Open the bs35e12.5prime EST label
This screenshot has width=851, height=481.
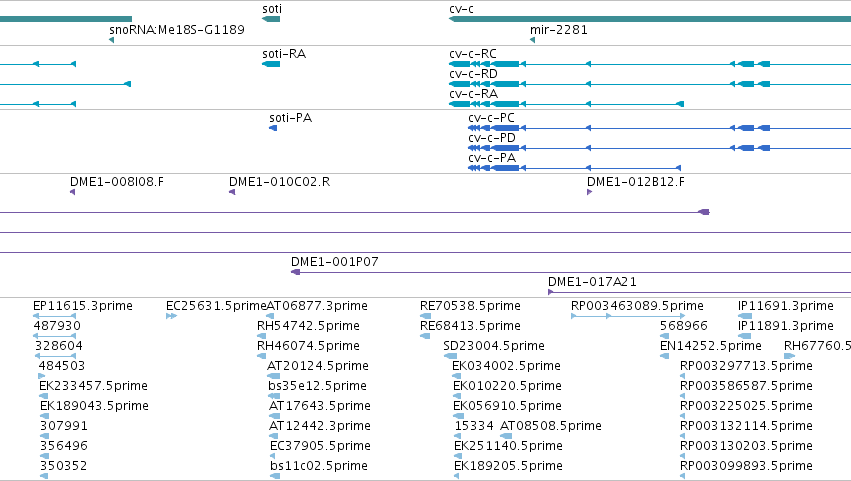(x=317, y=386)
